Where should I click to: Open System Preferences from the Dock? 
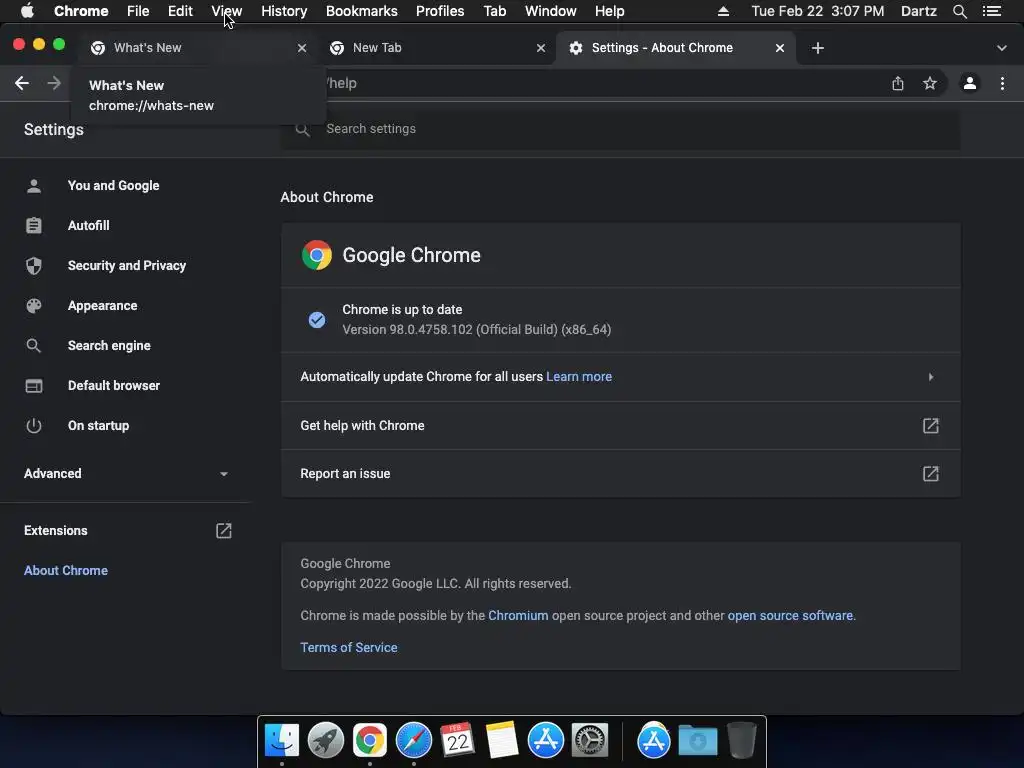(x=590, y=741)
